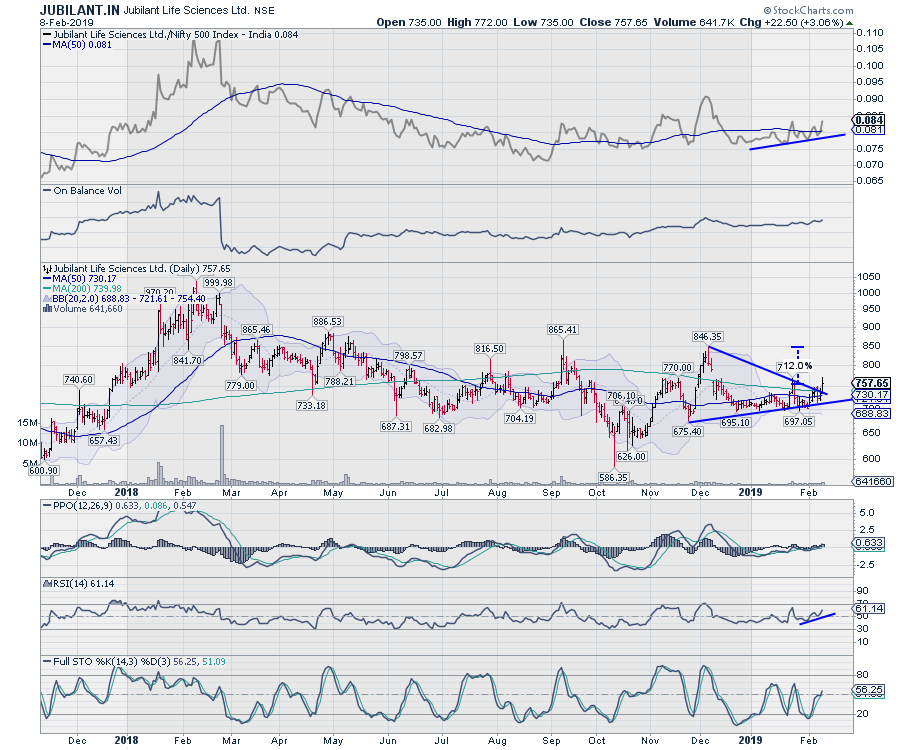Click the NSE exchange label
The image size is (900, 750).
click(x=264, y=11)
